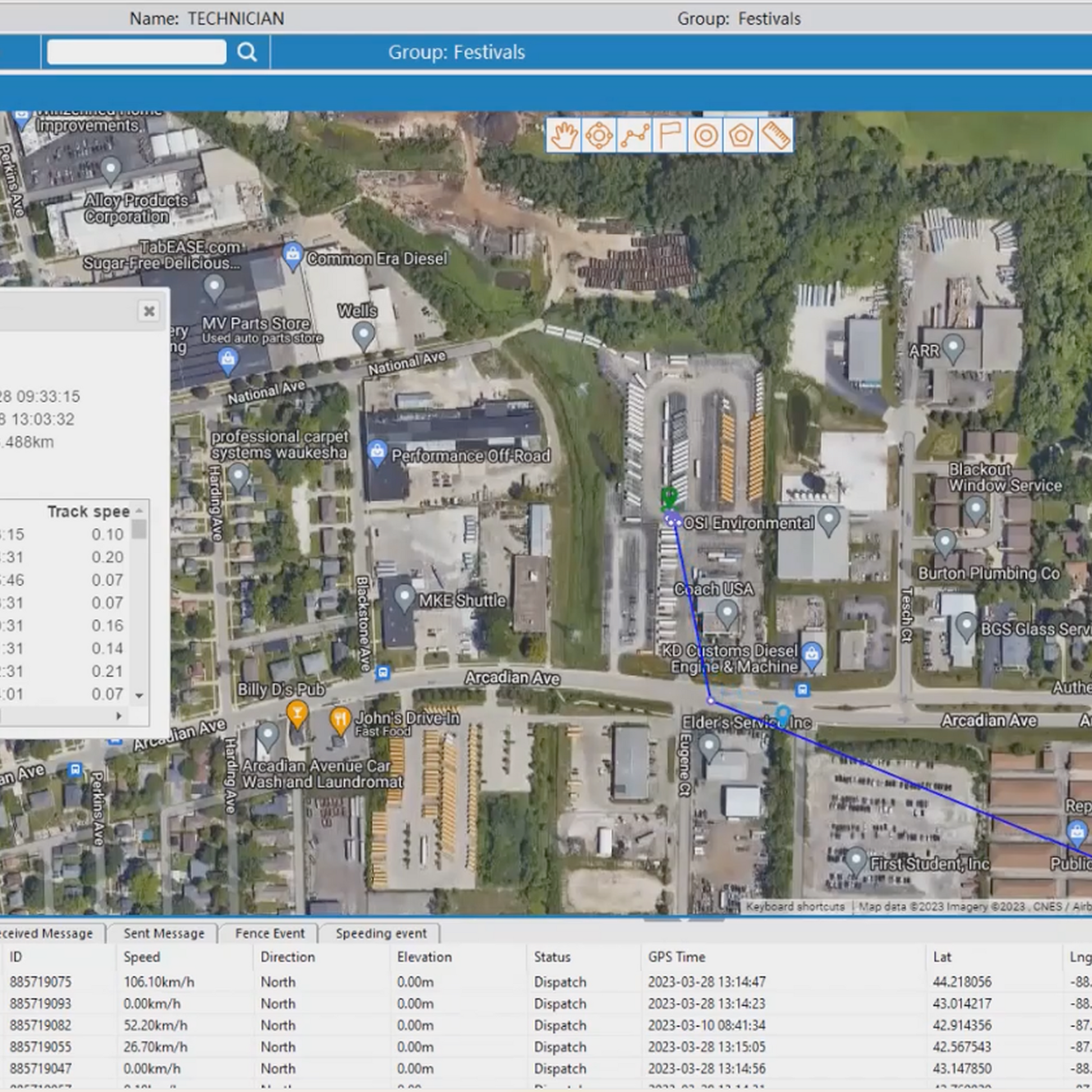Switch to the Sent Message tab
1092x1092 pixels.
point(164,933)
